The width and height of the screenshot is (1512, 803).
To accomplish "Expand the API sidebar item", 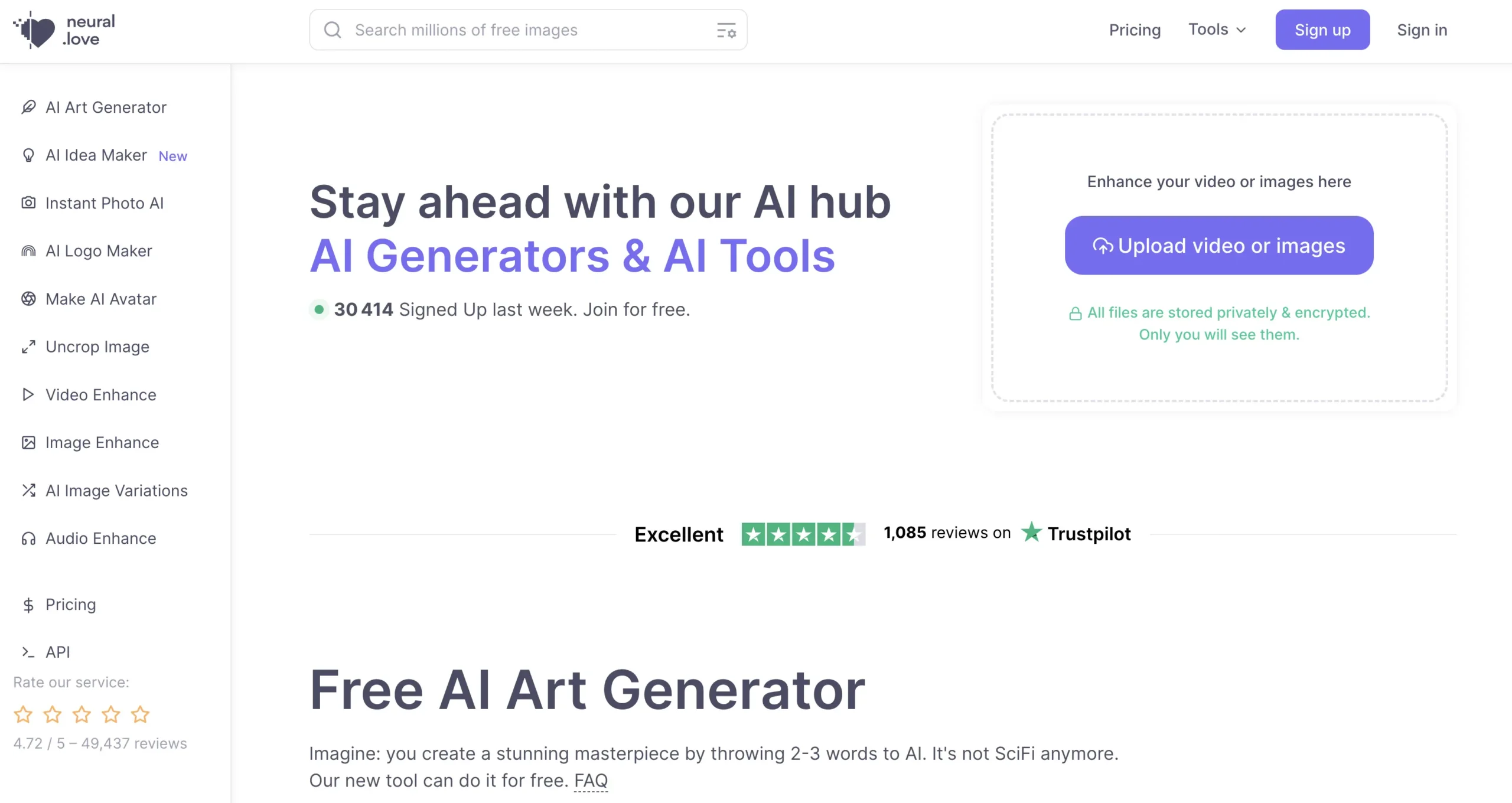I will (x=56, y=652).
